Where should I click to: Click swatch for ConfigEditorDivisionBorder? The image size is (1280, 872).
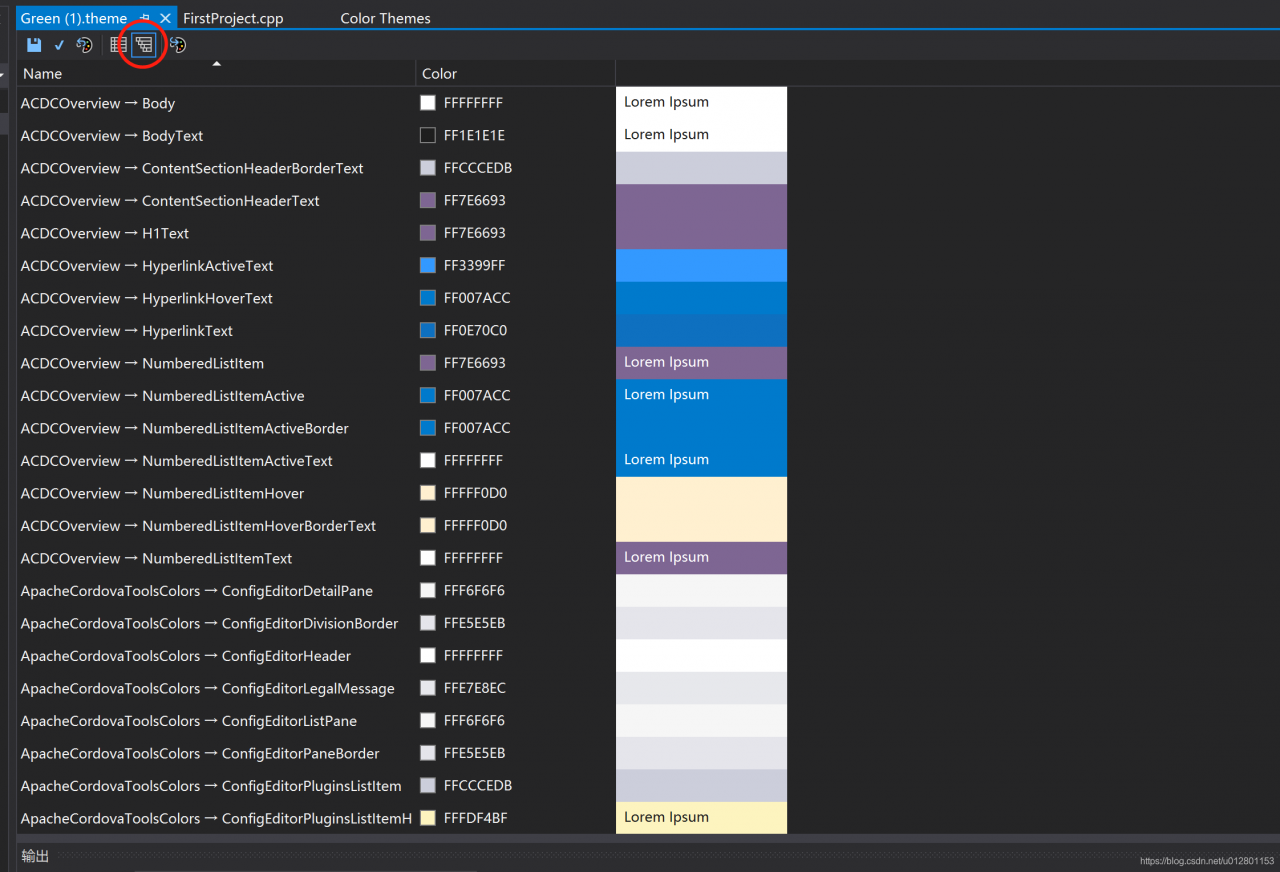click(x=428, y=623)
